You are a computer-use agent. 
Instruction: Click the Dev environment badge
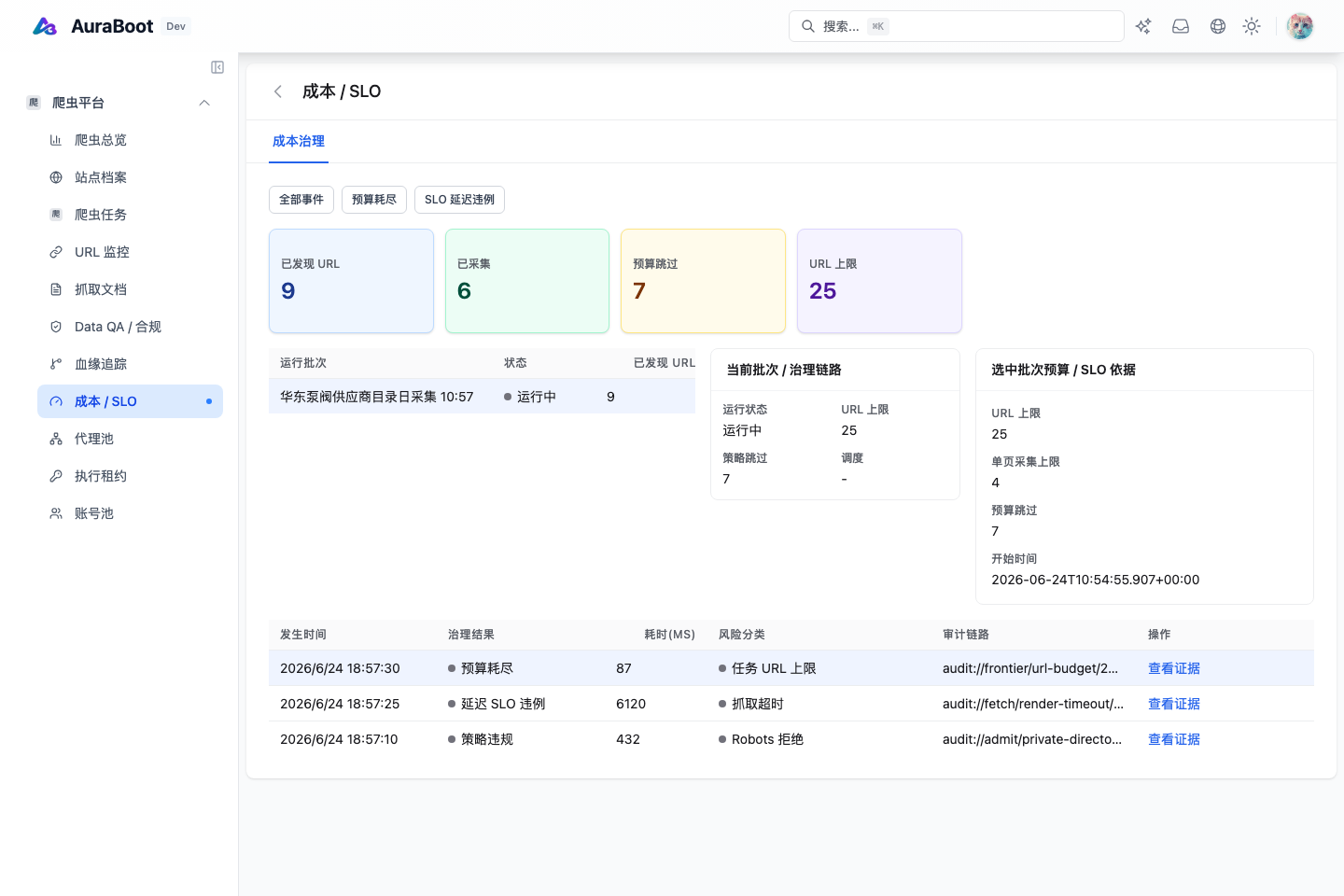(x=175, y=26)
